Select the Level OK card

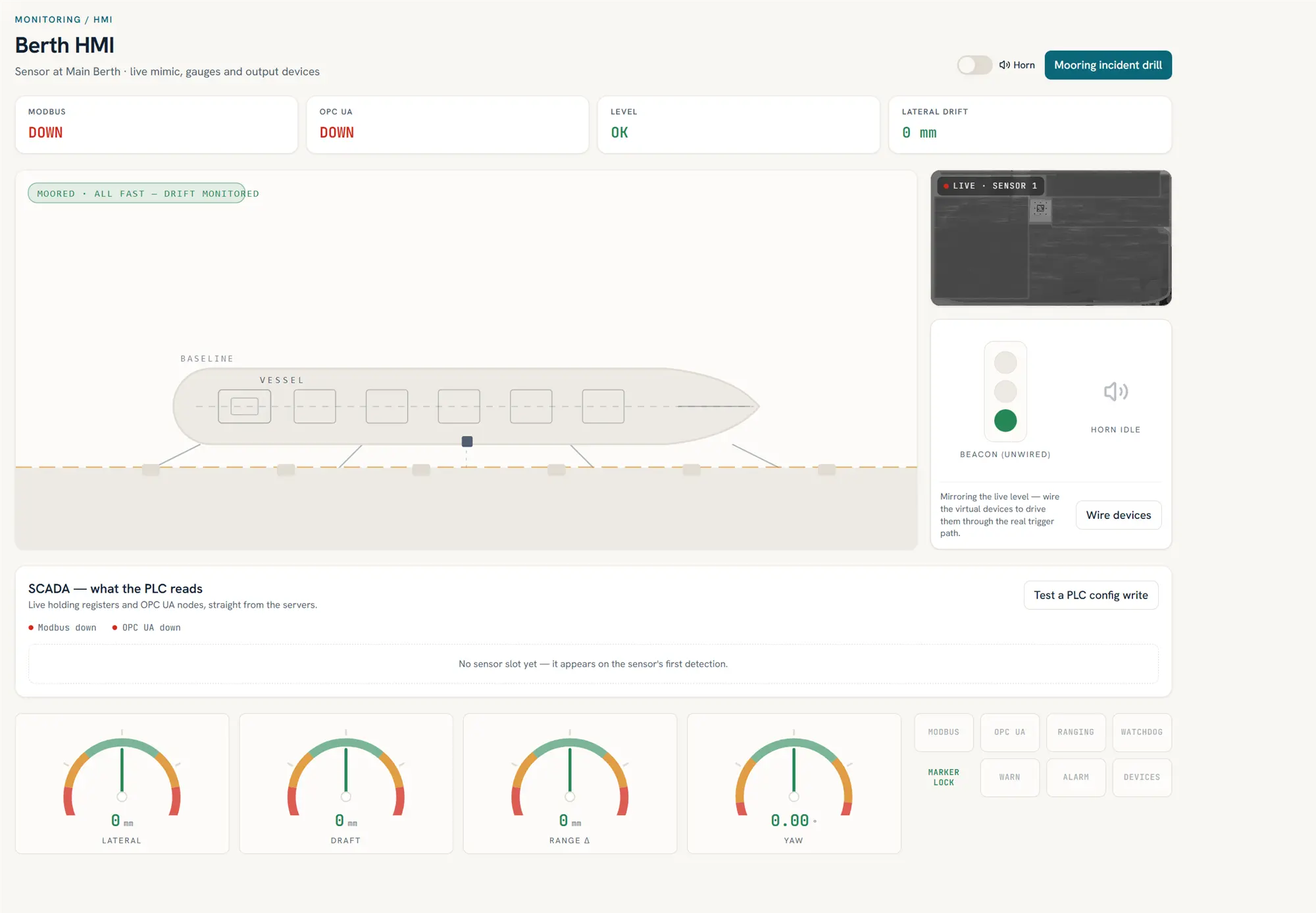738,125
